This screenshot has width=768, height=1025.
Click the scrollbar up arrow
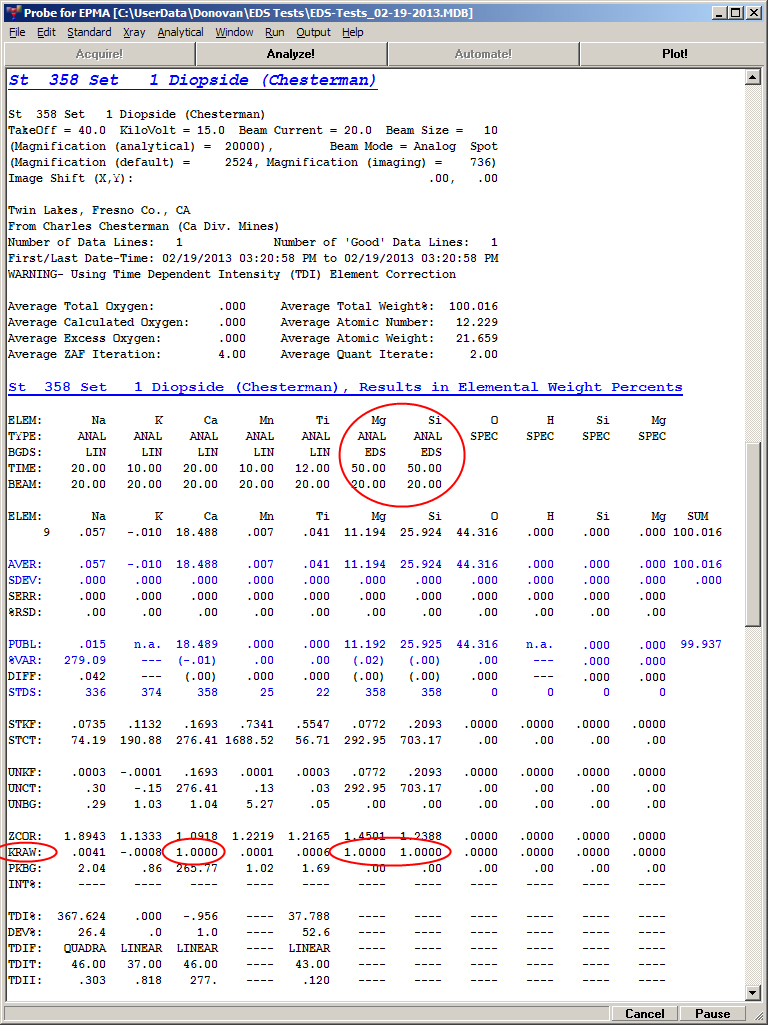click(x=757, y=77)
